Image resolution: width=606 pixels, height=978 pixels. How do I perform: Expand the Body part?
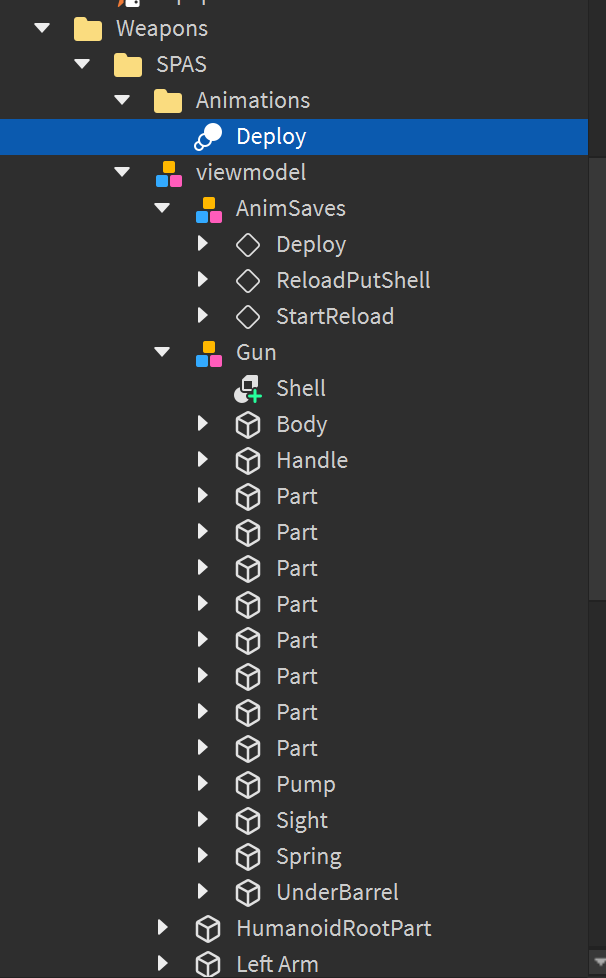pos(203,424)
